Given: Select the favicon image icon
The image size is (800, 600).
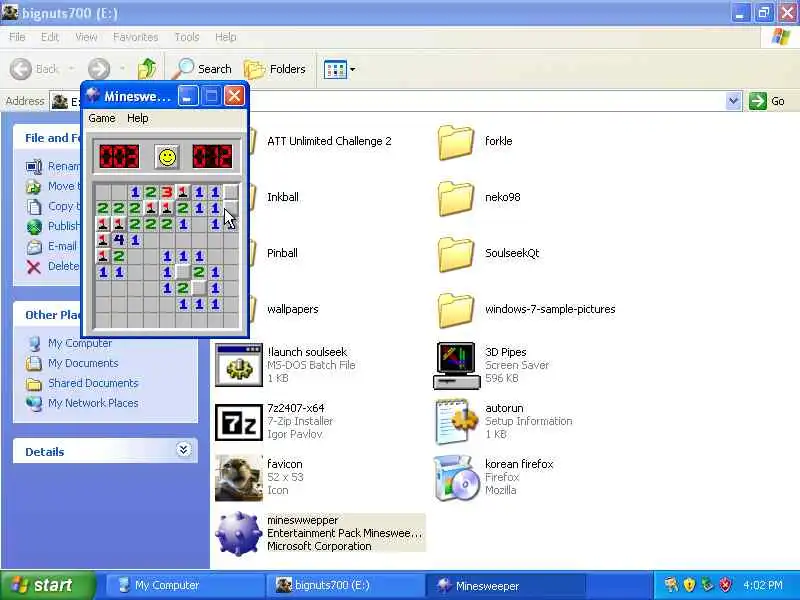Looking at the screenshot, I should click(238, 478).
